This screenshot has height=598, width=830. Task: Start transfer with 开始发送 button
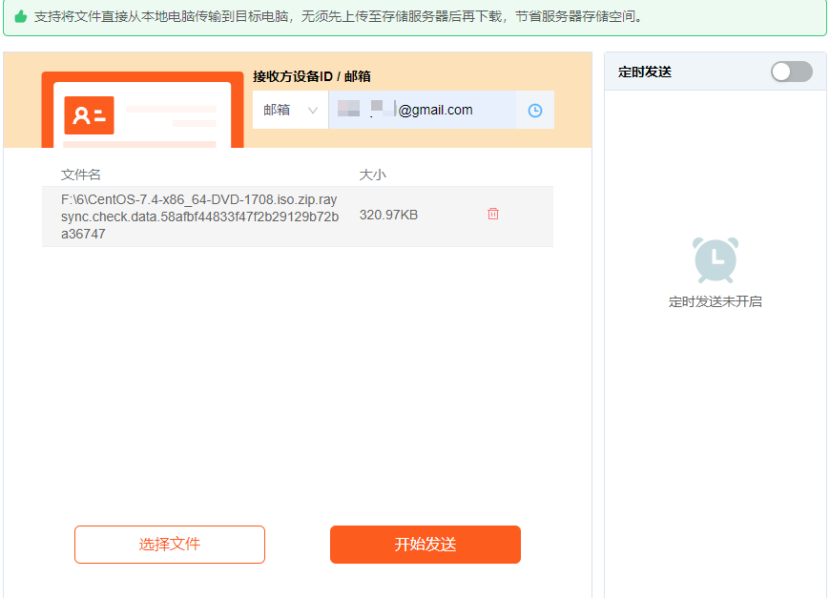pyautogui.click(x=425, y=545)
